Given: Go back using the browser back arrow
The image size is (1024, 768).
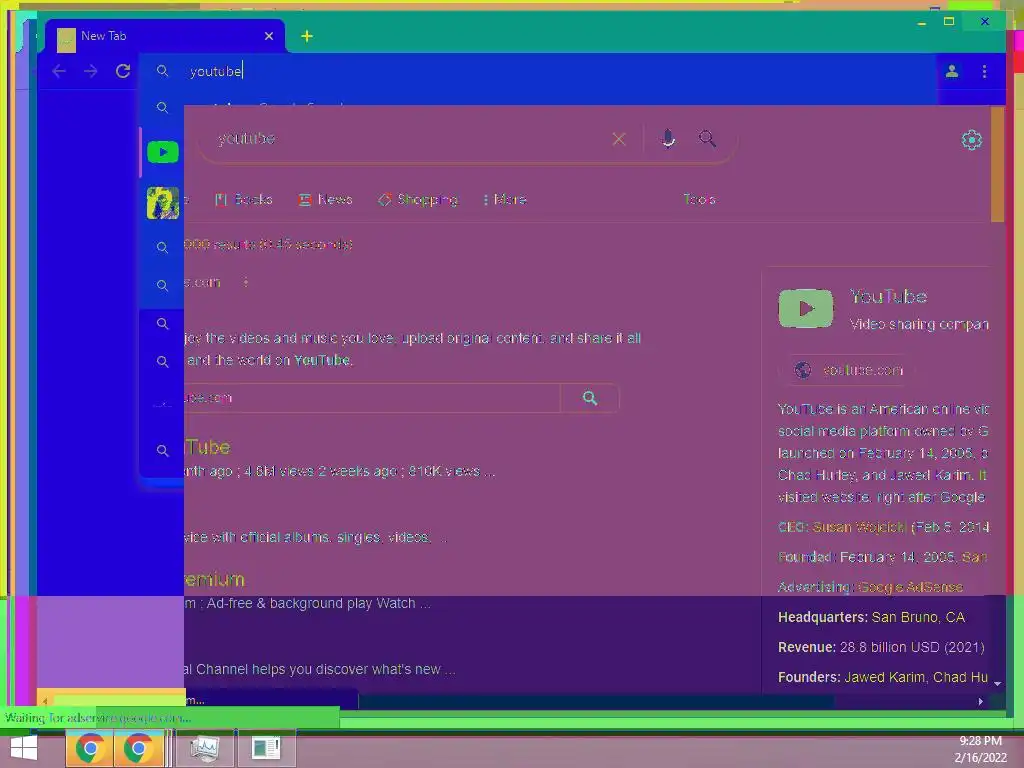Looking at the screenshot, I should point(59,71).
